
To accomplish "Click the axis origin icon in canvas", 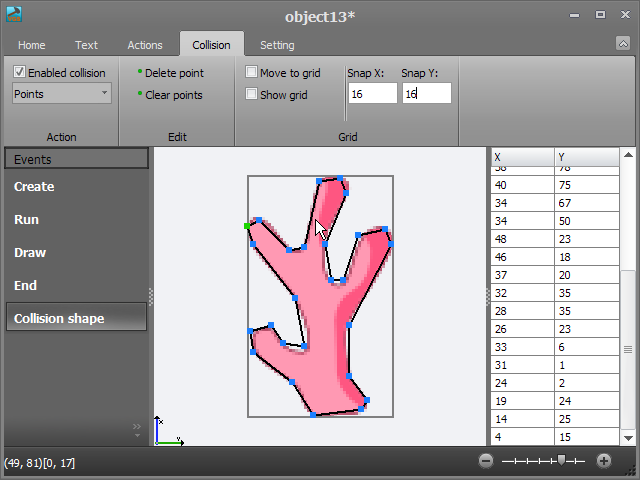I will pyautogui.click(x=167, y=431).
